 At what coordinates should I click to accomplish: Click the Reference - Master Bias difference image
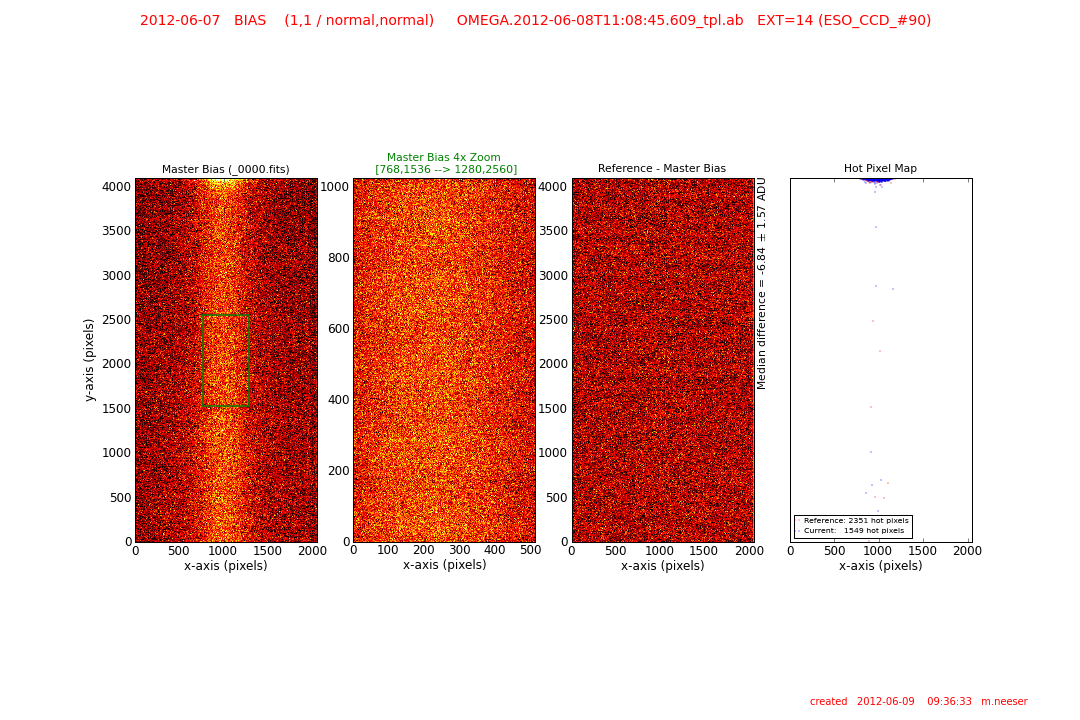(x=662, y=360)
